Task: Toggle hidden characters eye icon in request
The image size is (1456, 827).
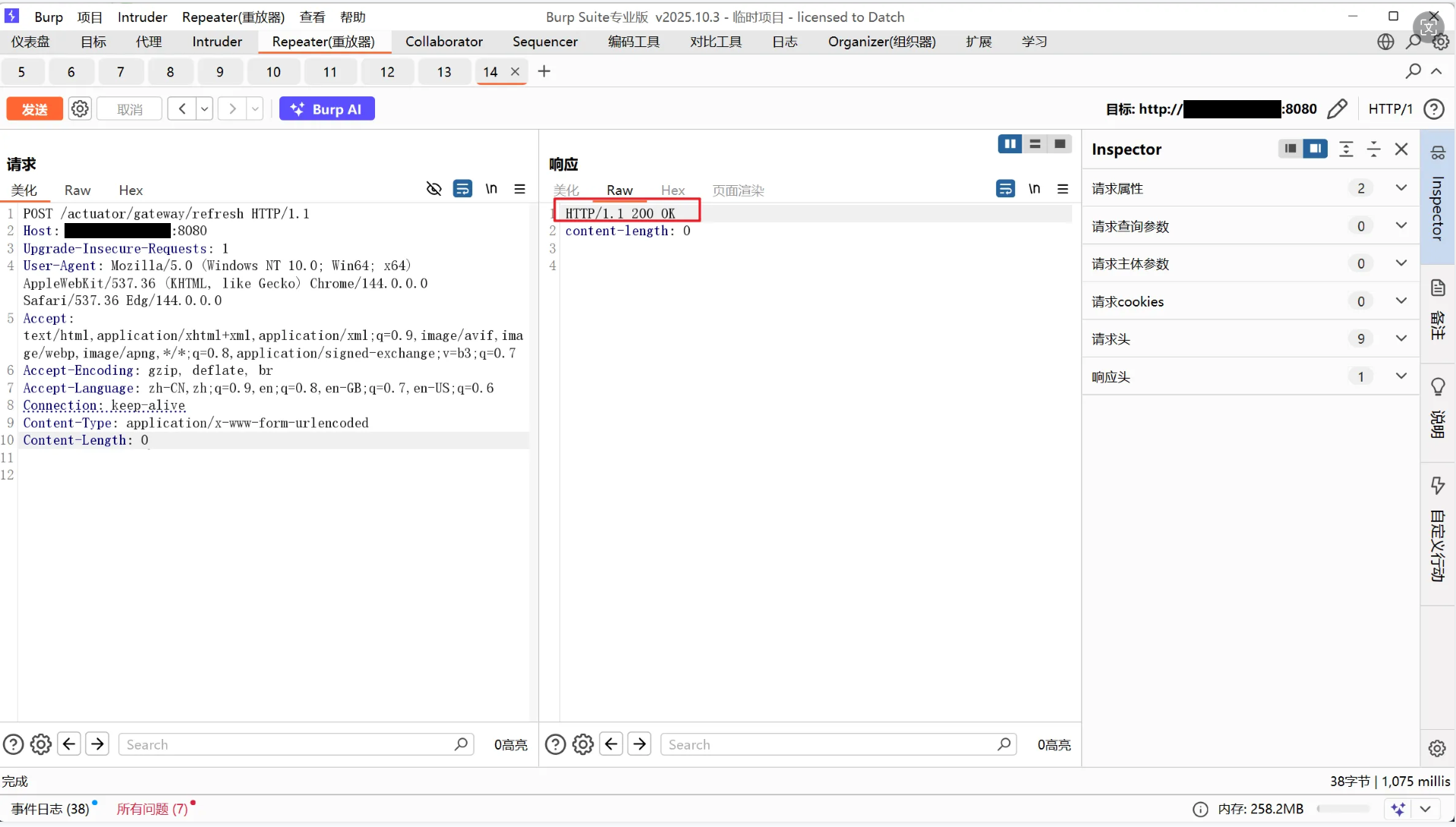Action: [434, 189]
